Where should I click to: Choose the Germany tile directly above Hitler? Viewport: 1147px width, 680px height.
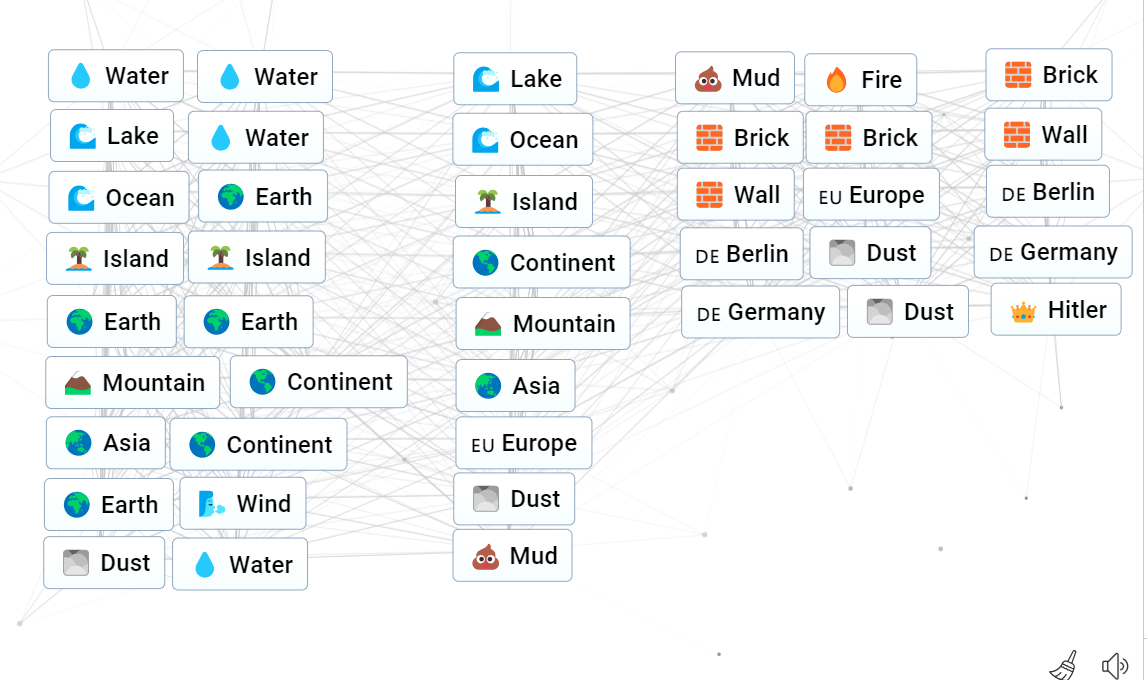click(x=1053, y=252)
